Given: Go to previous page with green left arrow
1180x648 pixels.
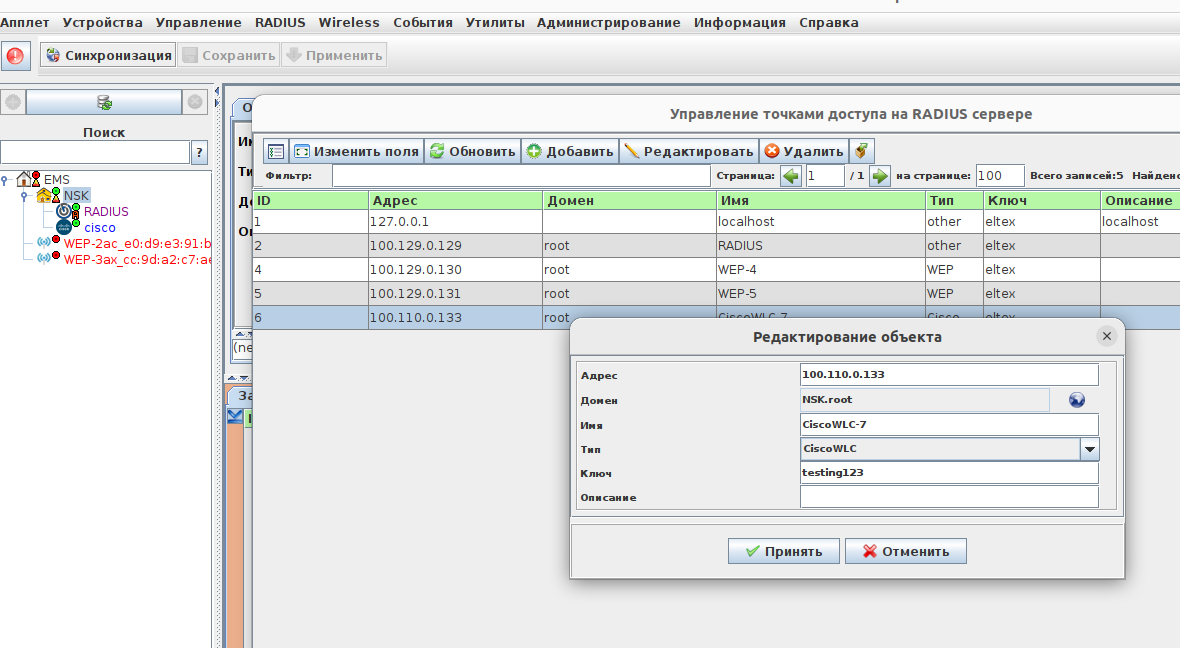Looking at the screenshot, I should click(x=791, y=176).
